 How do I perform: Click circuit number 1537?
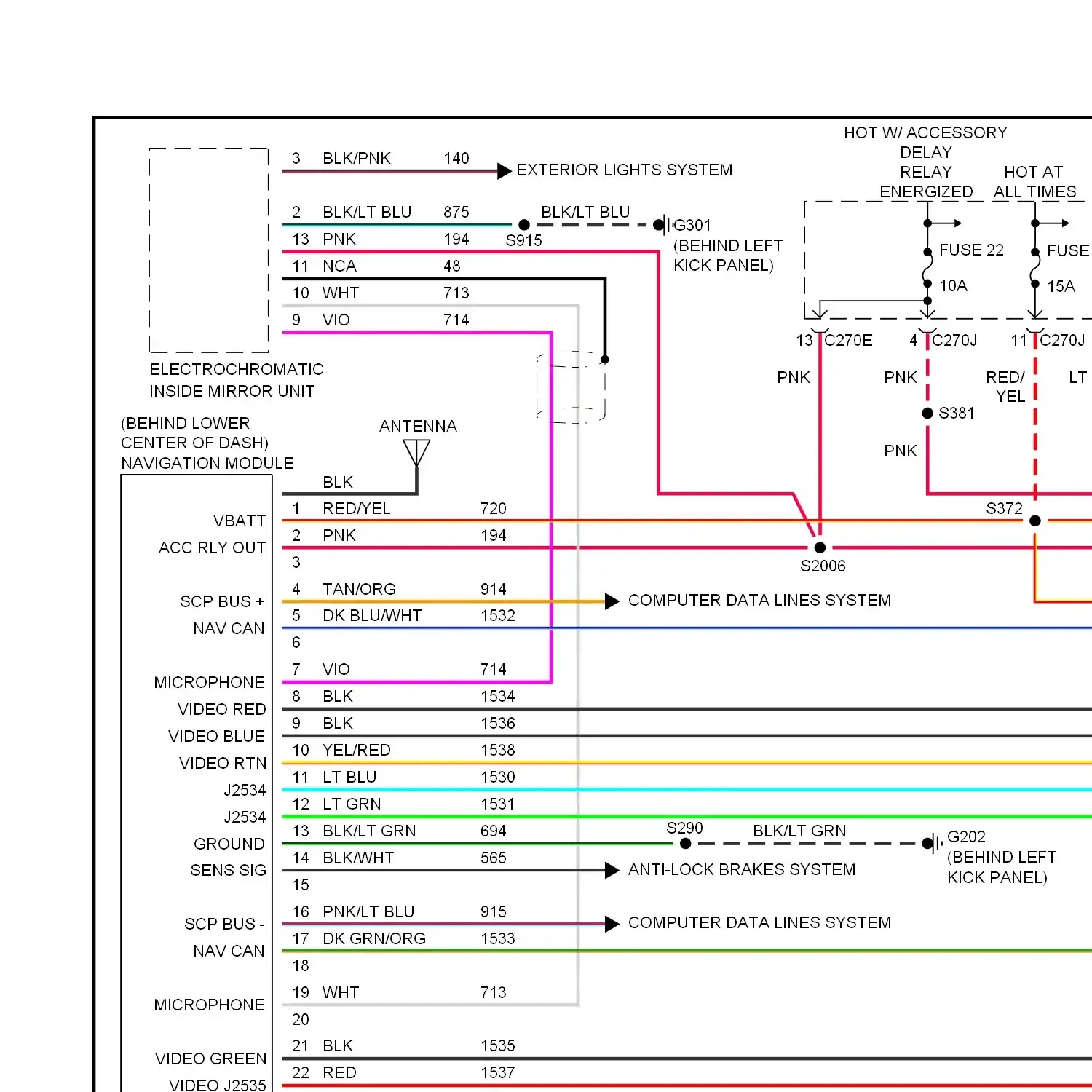pyautogui.click(x=498, y=1072)
